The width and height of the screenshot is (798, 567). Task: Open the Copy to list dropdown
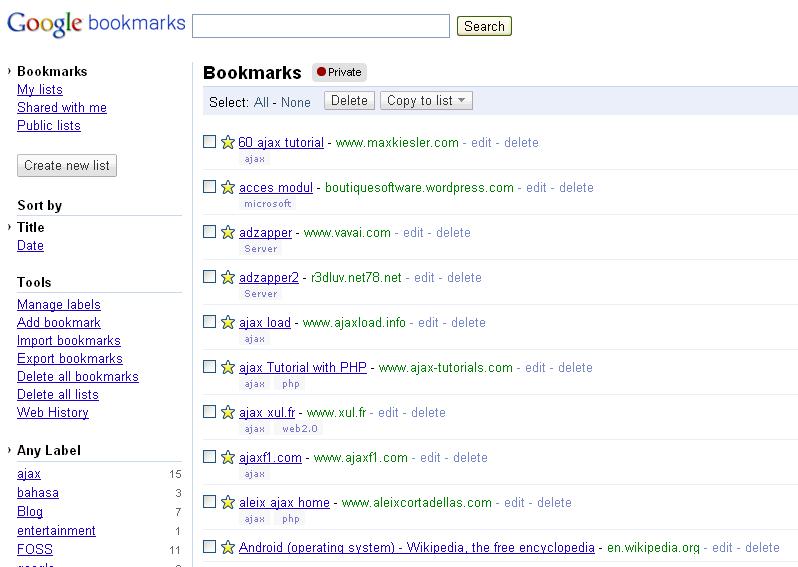pyautogui.click(x=426, y=100)
